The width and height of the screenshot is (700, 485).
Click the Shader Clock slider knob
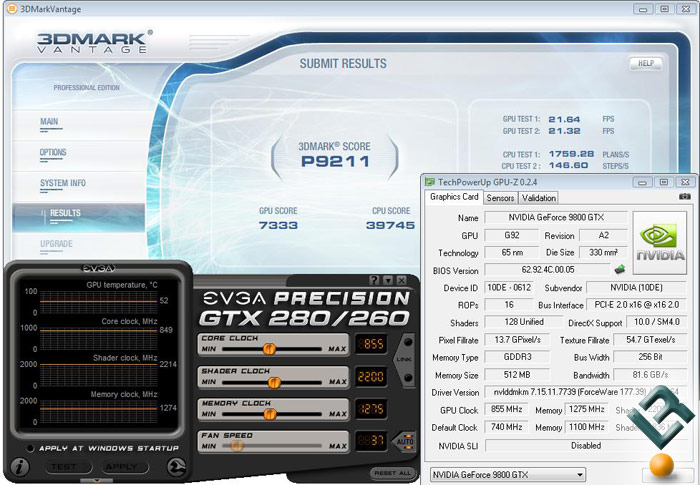(274, 382)
